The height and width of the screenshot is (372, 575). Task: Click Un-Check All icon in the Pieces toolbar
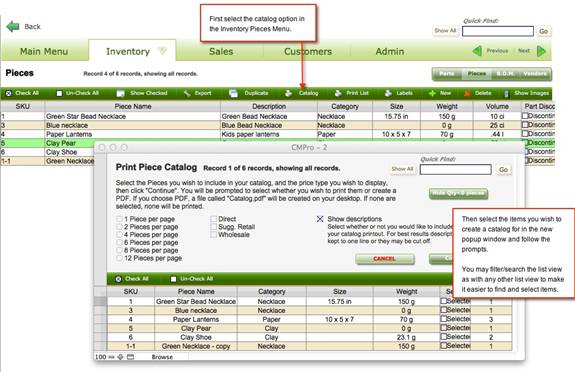59,93
